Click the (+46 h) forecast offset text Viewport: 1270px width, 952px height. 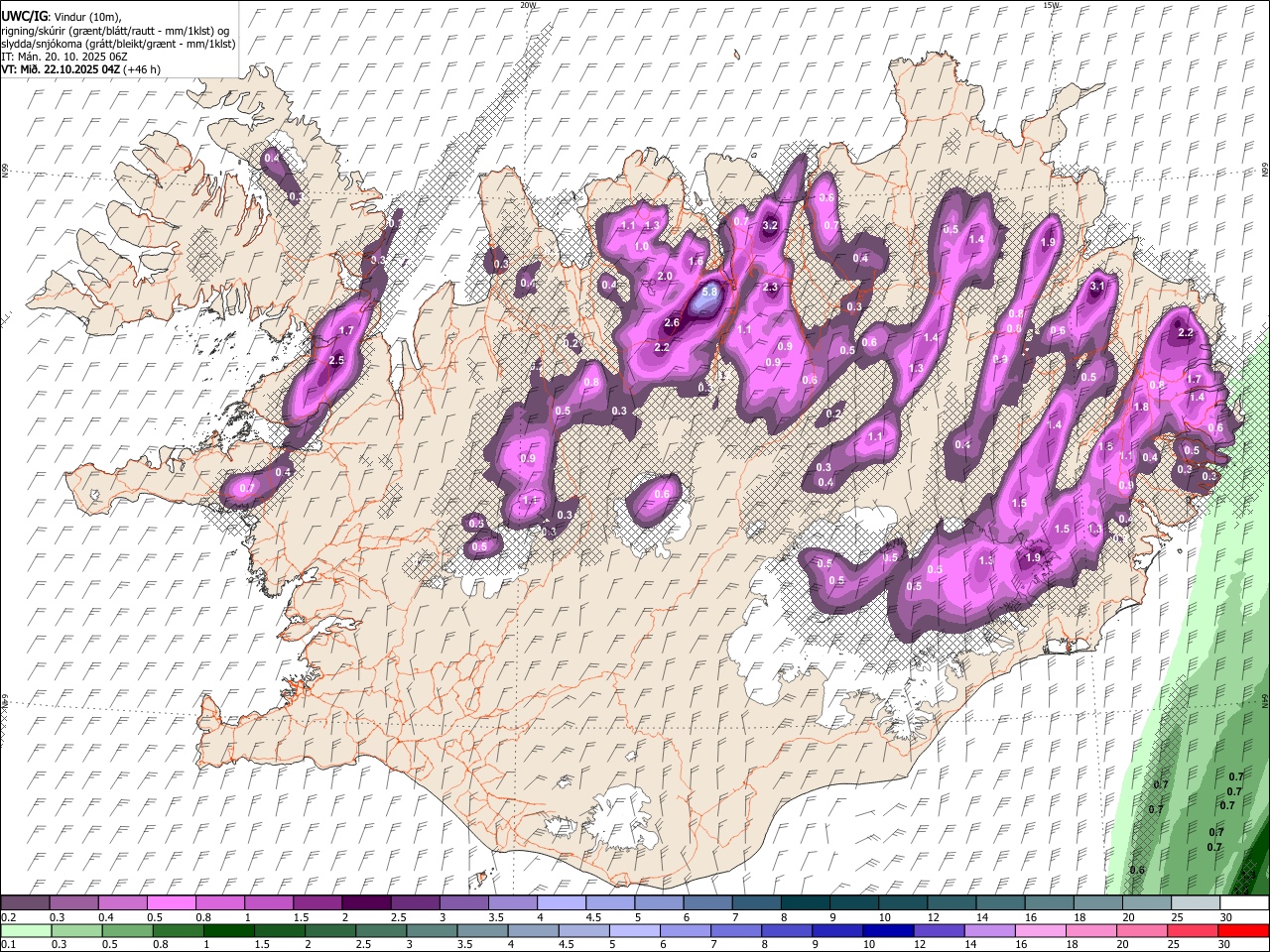143,69
